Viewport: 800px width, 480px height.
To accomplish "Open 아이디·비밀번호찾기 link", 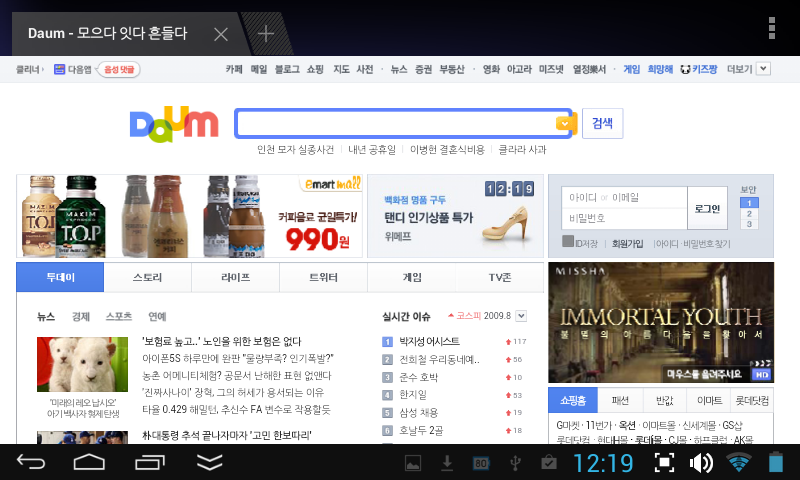I will 694,244.
